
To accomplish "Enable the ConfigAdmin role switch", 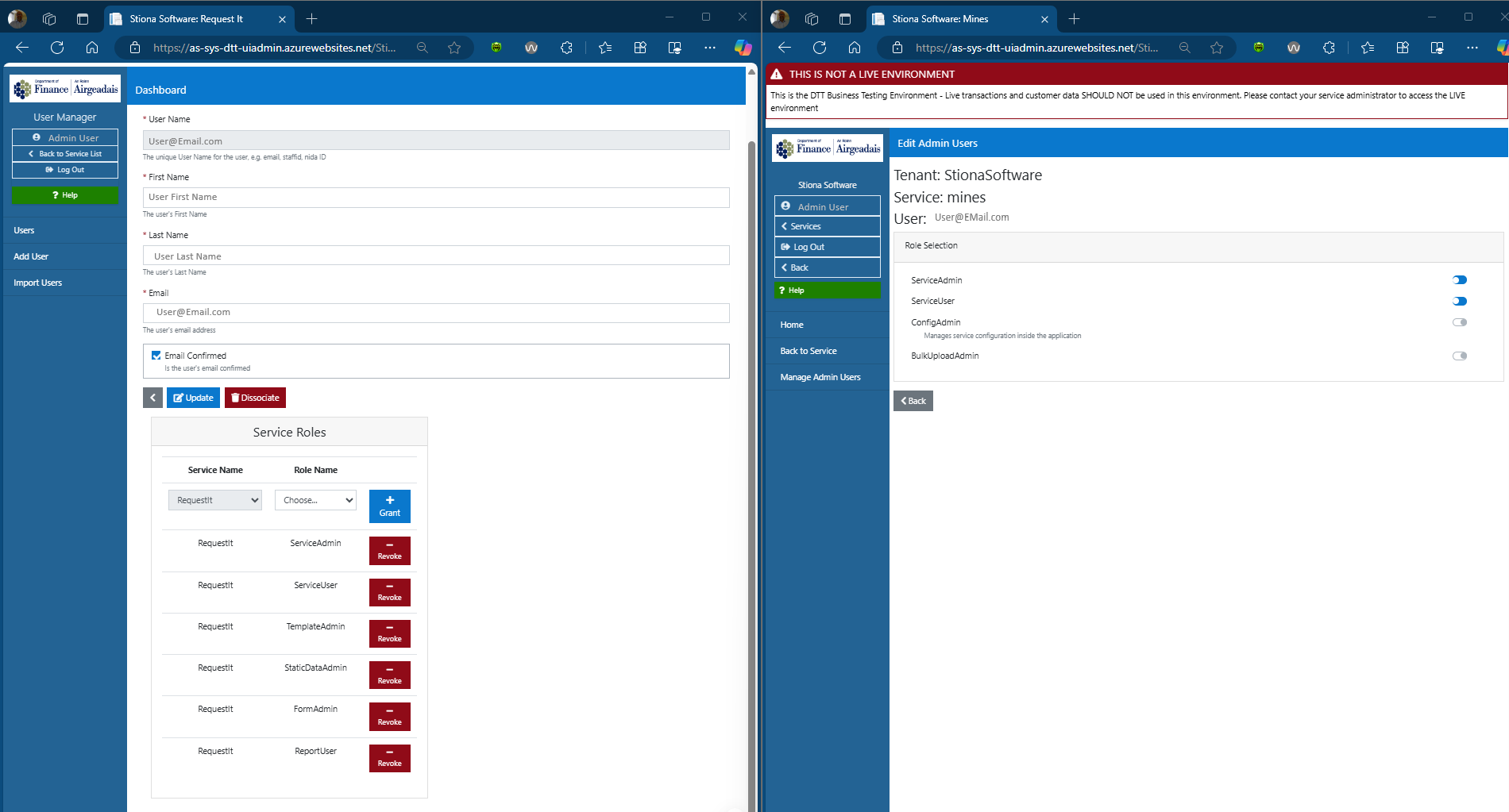I will [1460, 322].
